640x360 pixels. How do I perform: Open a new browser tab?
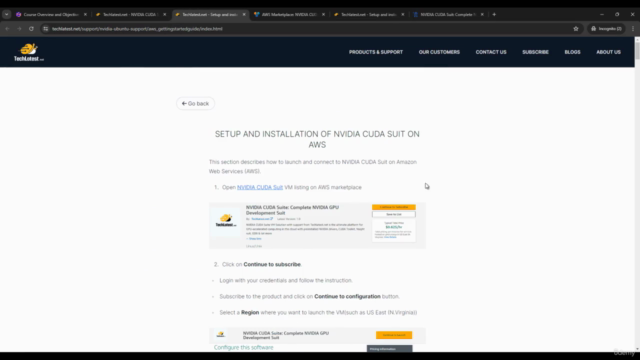coord(494,14)
